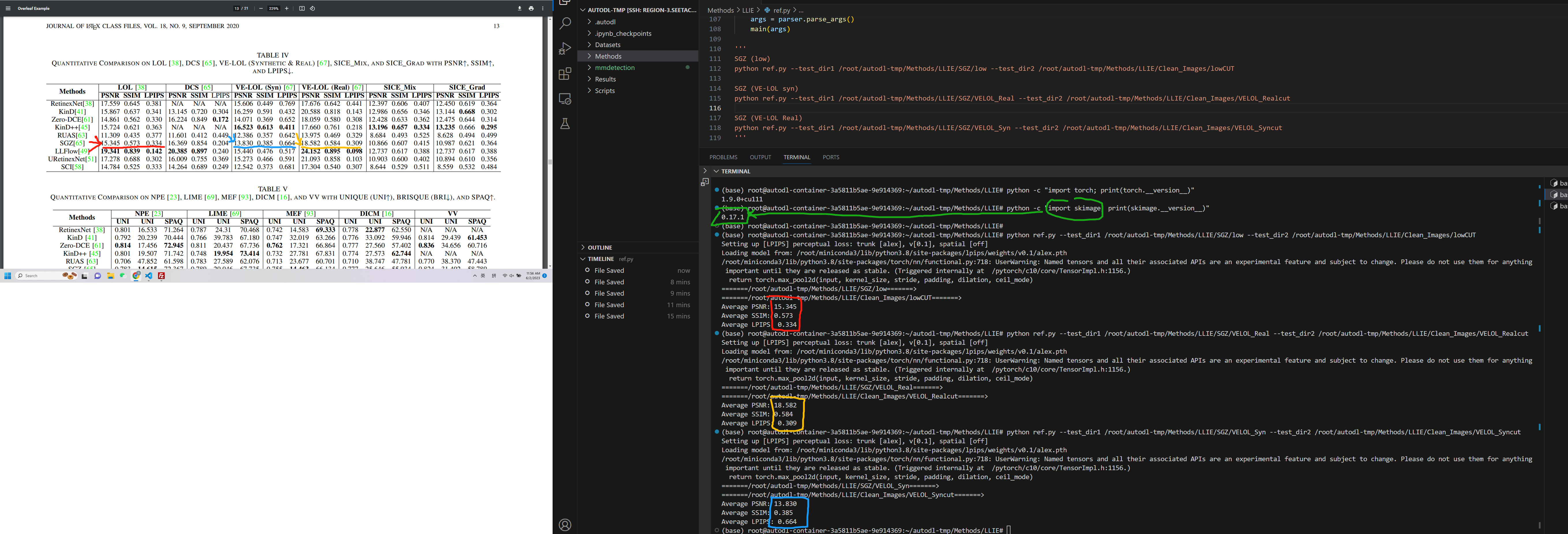Switch to the PROBLEMS panel tab
Viewport: 1568px width, 534px height.
(x=723, y=157)
